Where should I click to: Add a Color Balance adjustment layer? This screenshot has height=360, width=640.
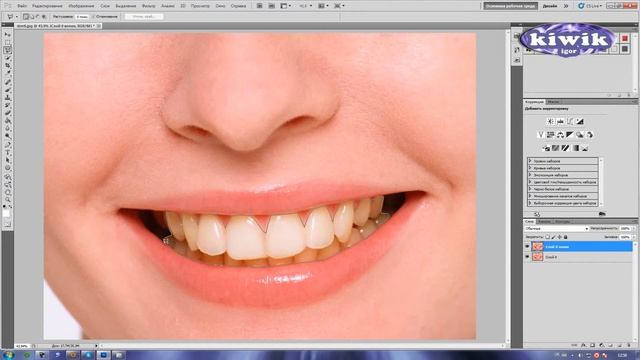(x=560, y=135)
